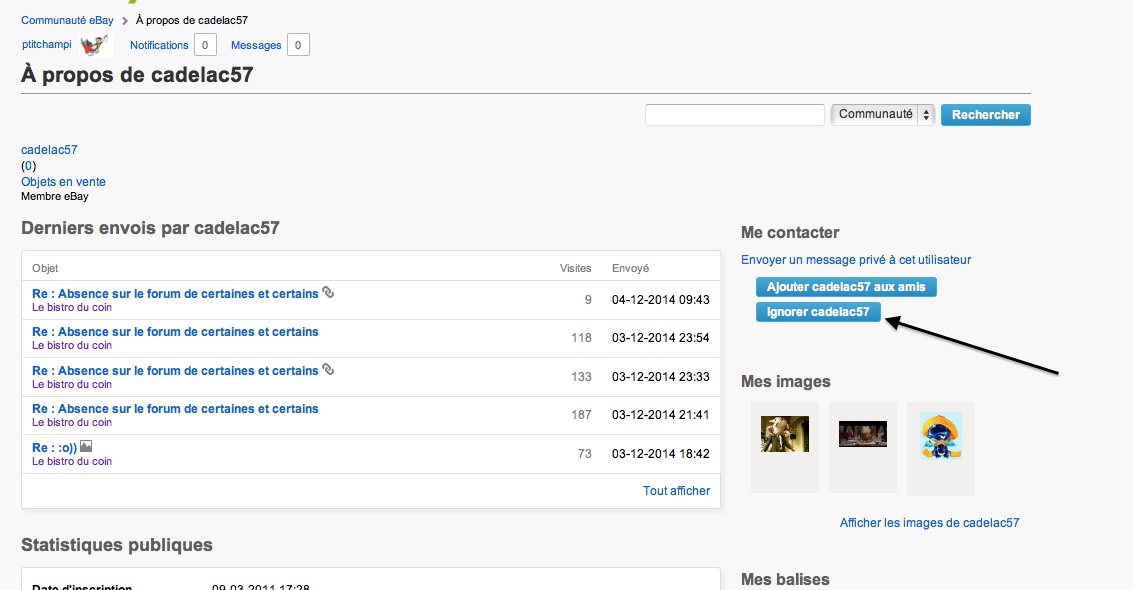Screen dimensions: 1133x590
Task: Click the Rechercher button
Action: (986, 115)
